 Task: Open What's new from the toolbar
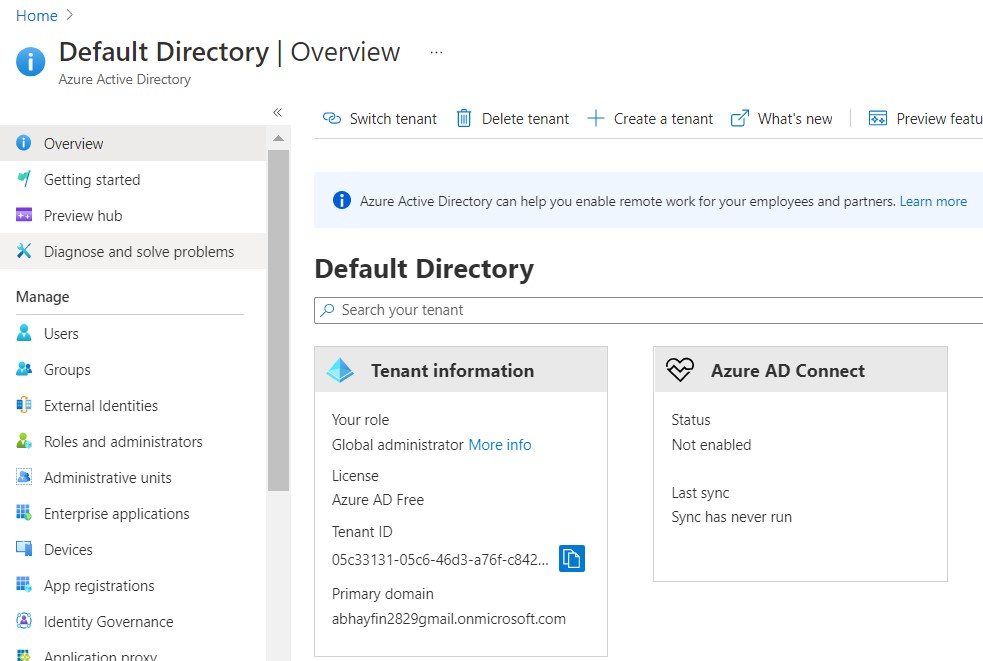pyautogui.click(x=781, y=118)
